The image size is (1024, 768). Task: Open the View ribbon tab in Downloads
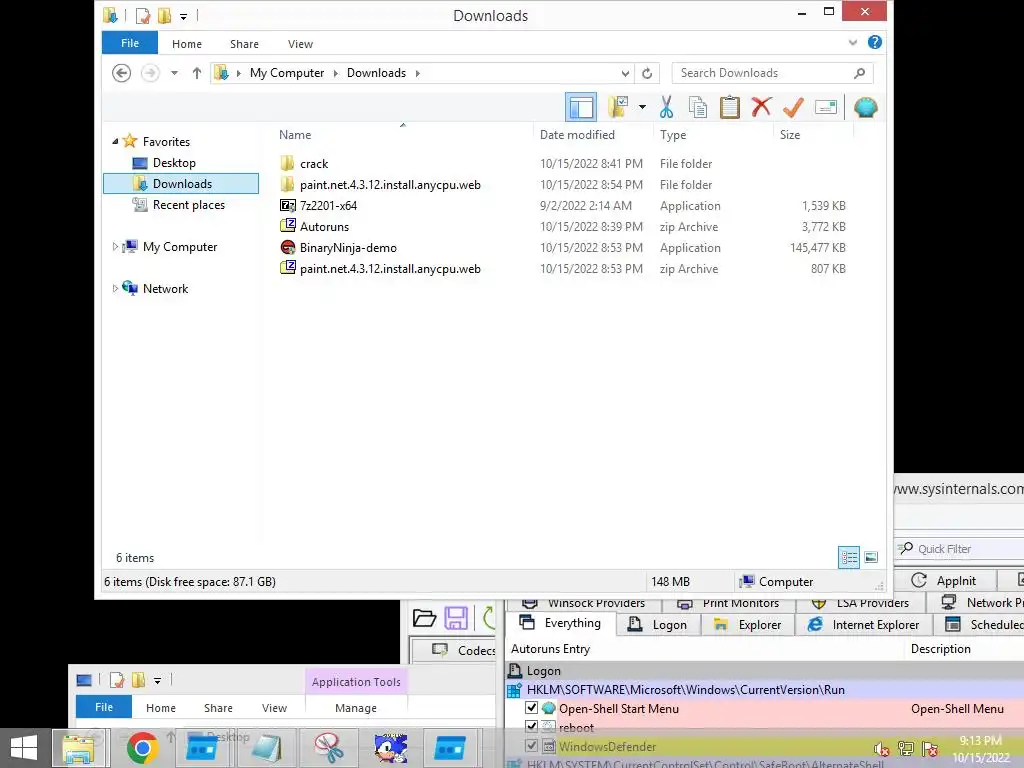pyautogui.click(x=300, y=44)
